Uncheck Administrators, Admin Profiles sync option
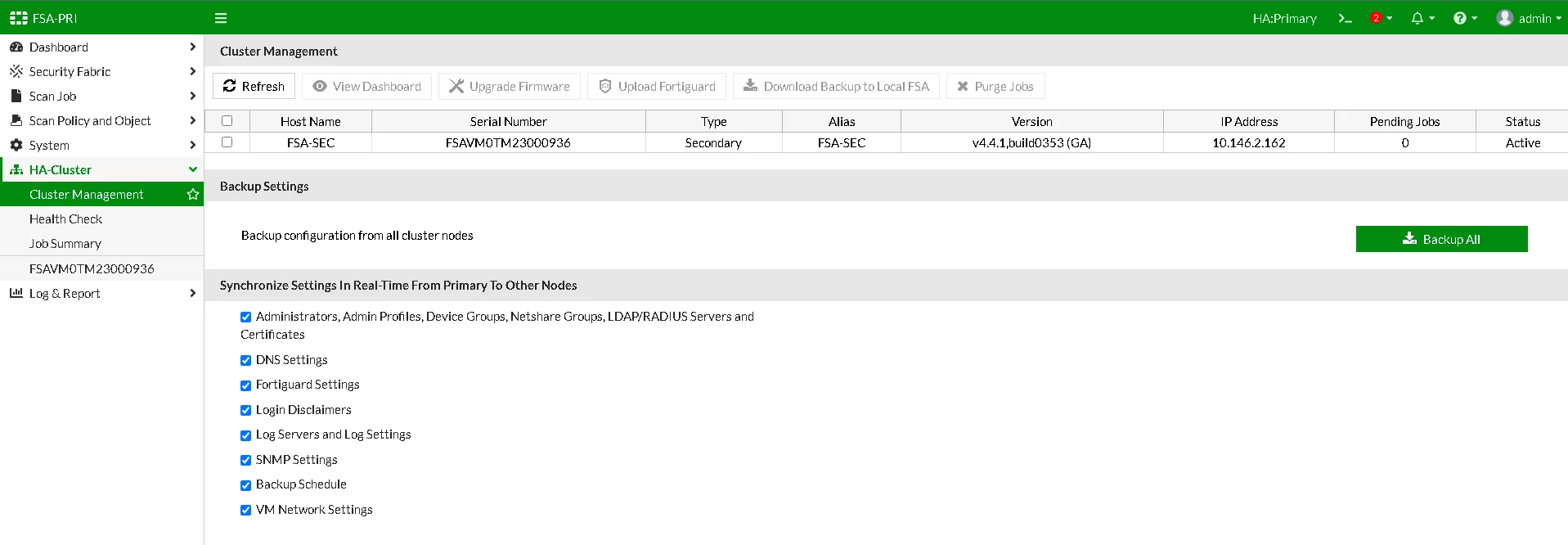Image resolution: width=1568 pixels, height=545 pixels. point(245,317)
